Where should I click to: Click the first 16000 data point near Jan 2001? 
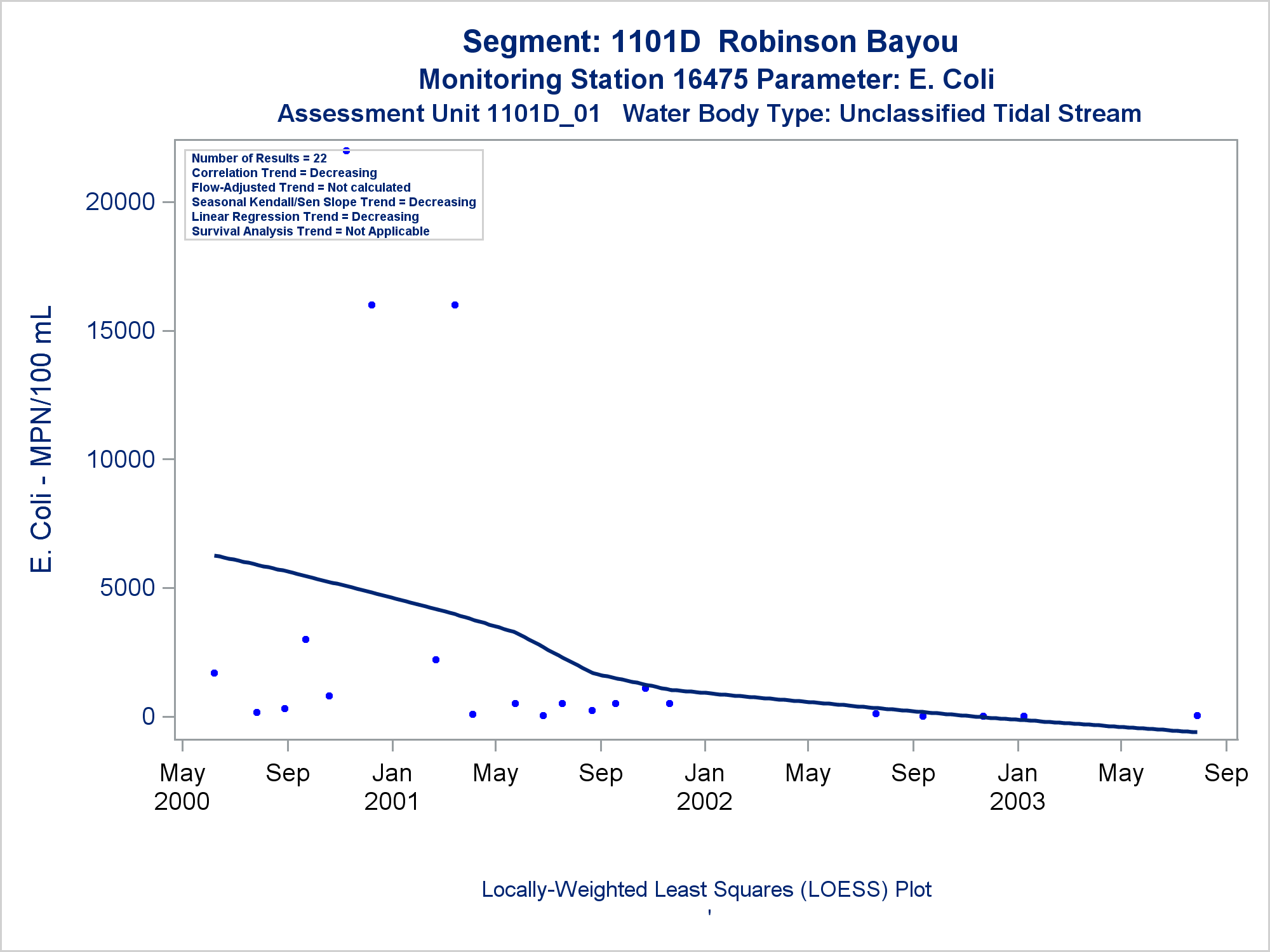(371, 305)
